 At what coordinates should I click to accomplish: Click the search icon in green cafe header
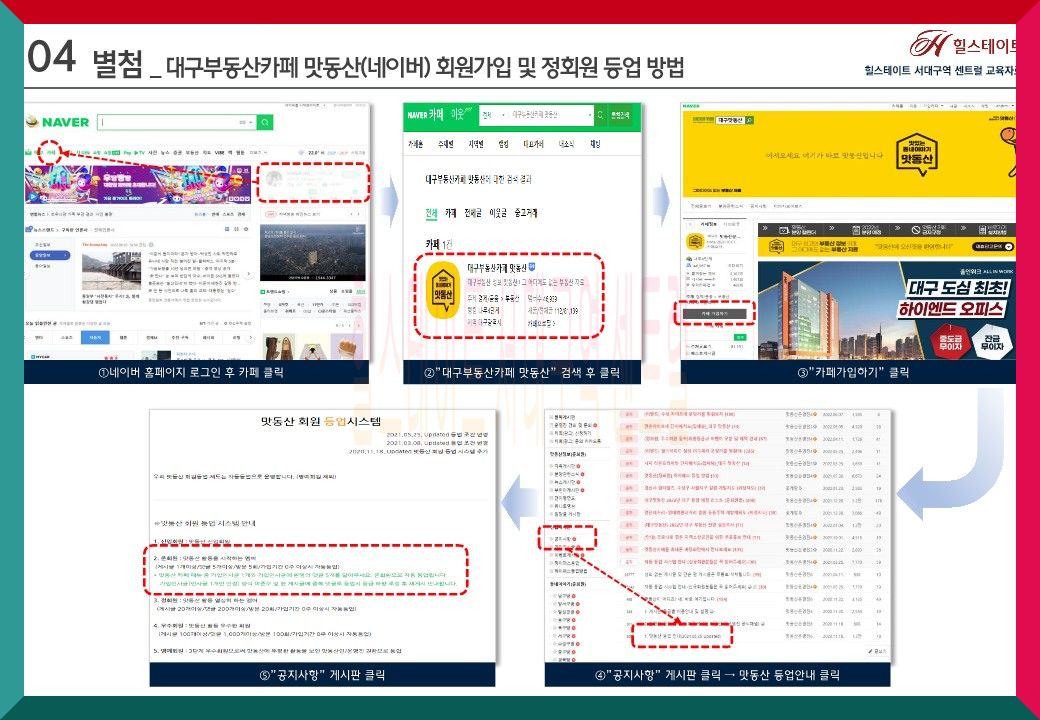(600, 115)
